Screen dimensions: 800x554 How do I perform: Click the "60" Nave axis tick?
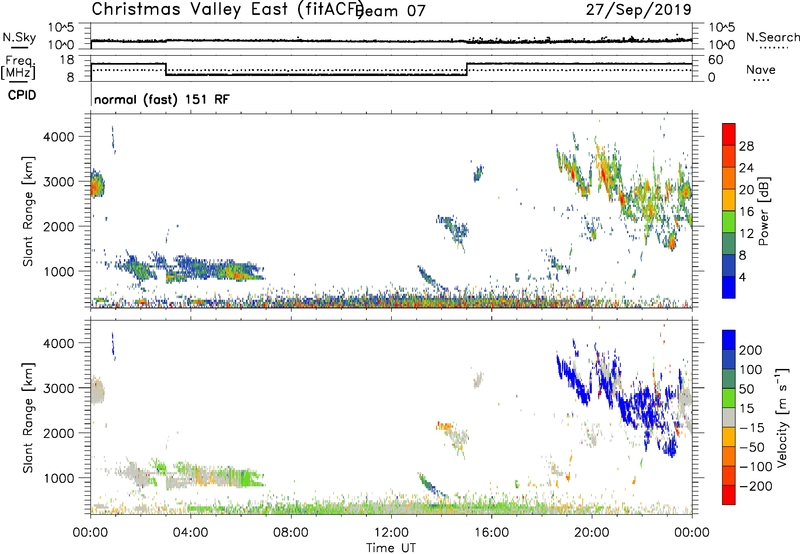point(715,60)
